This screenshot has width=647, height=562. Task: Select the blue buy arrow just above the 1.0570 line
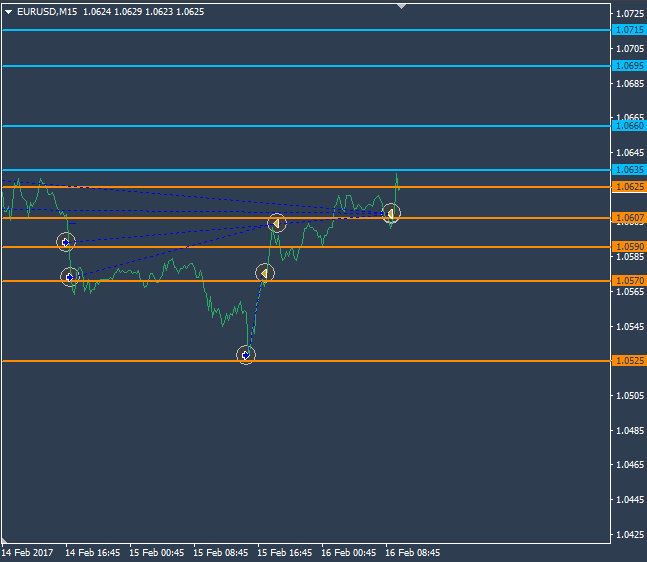(x=70, y=277)
